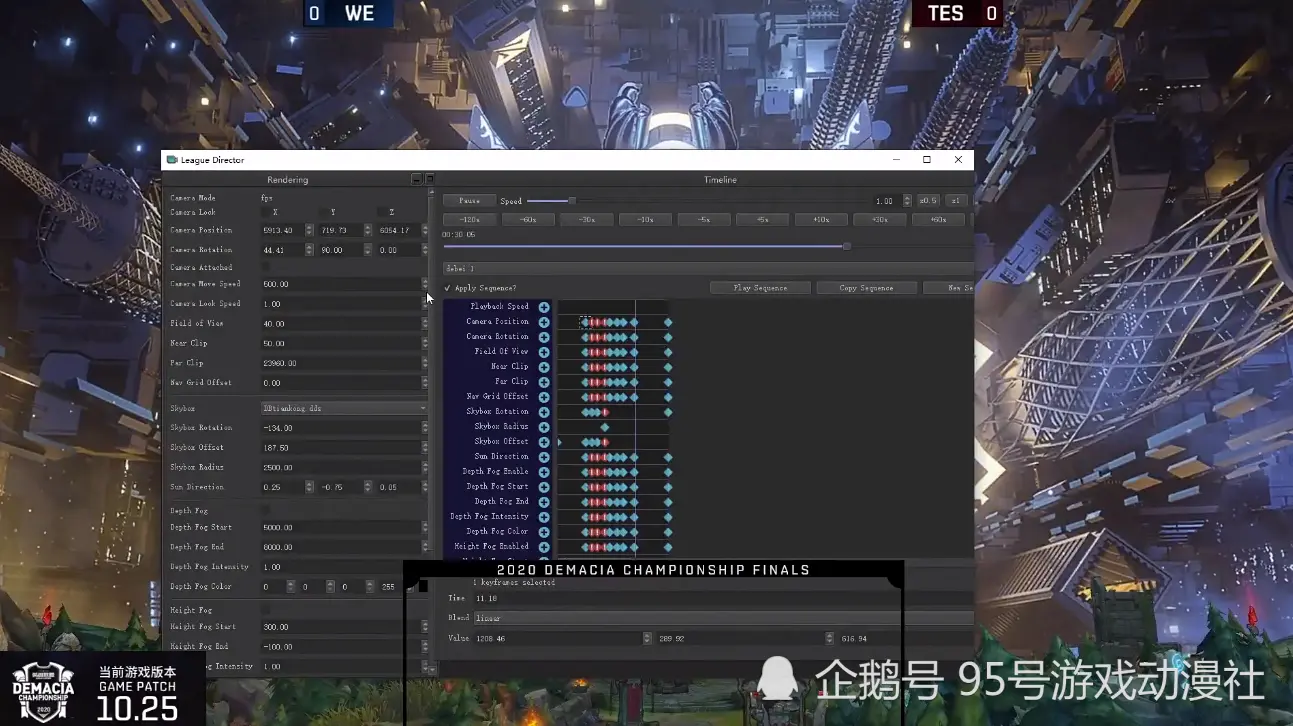Step the Camera Position X spinner arrows
Viewport: 1293px width, 726px height.
[x=311, y=230]
